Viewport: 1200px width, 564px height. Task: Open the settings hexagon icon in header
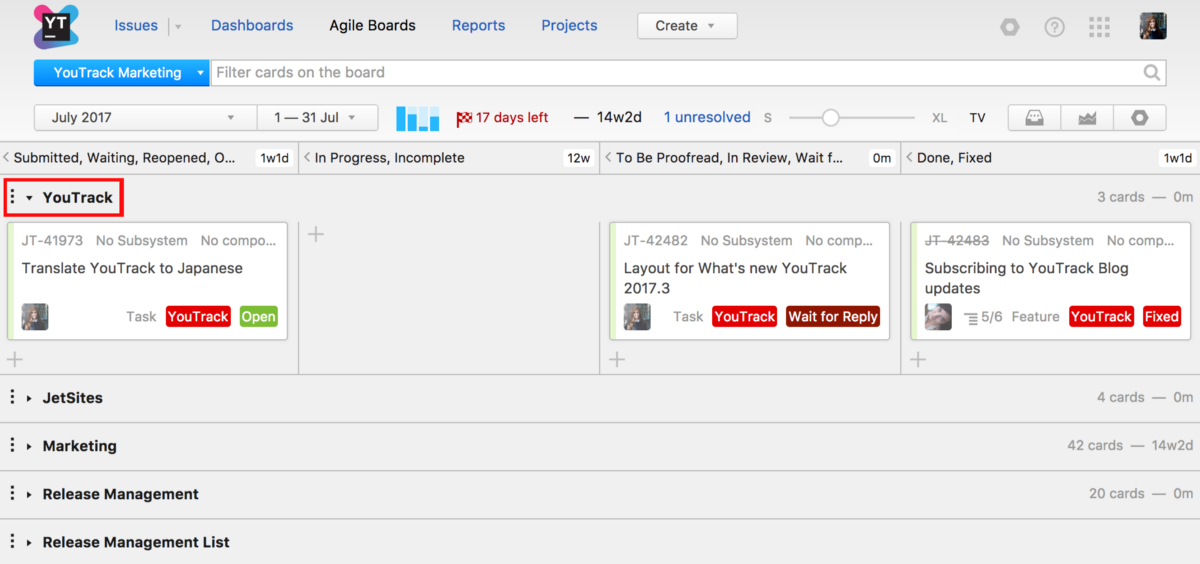(1010, 27)
